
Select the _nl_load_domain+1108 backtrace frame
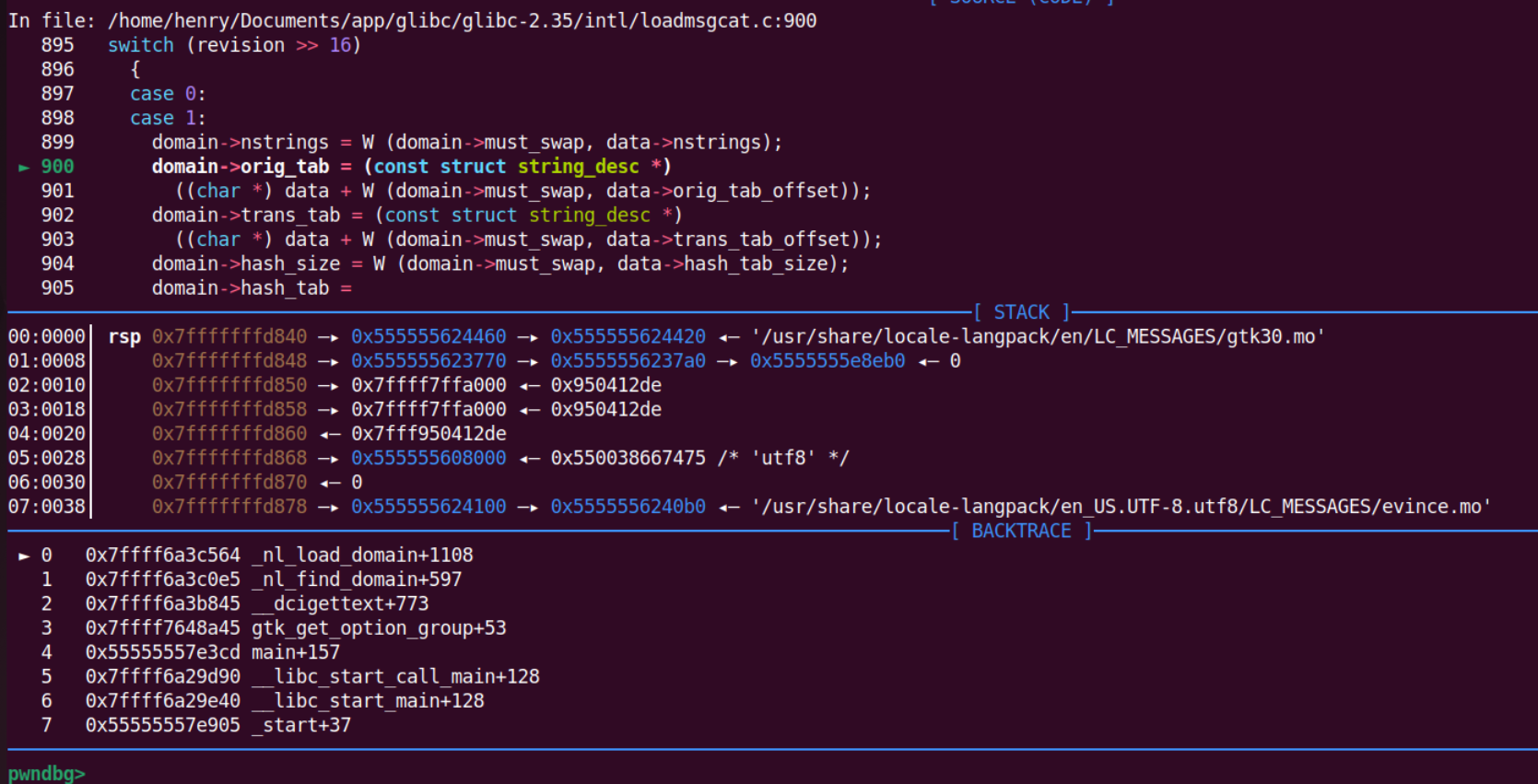click(362, 556)
